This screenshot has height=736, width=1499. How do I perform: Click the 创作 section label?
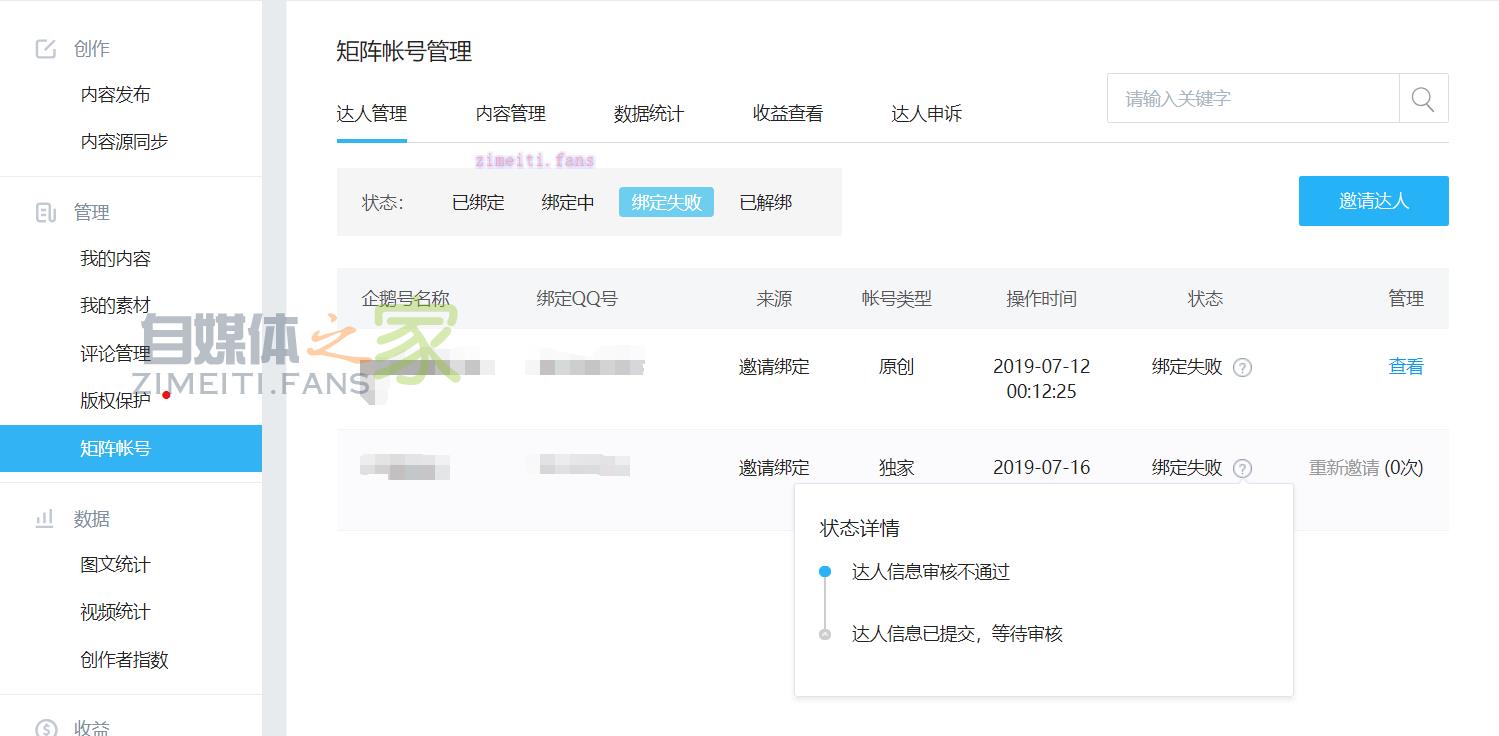click(92, 49)
